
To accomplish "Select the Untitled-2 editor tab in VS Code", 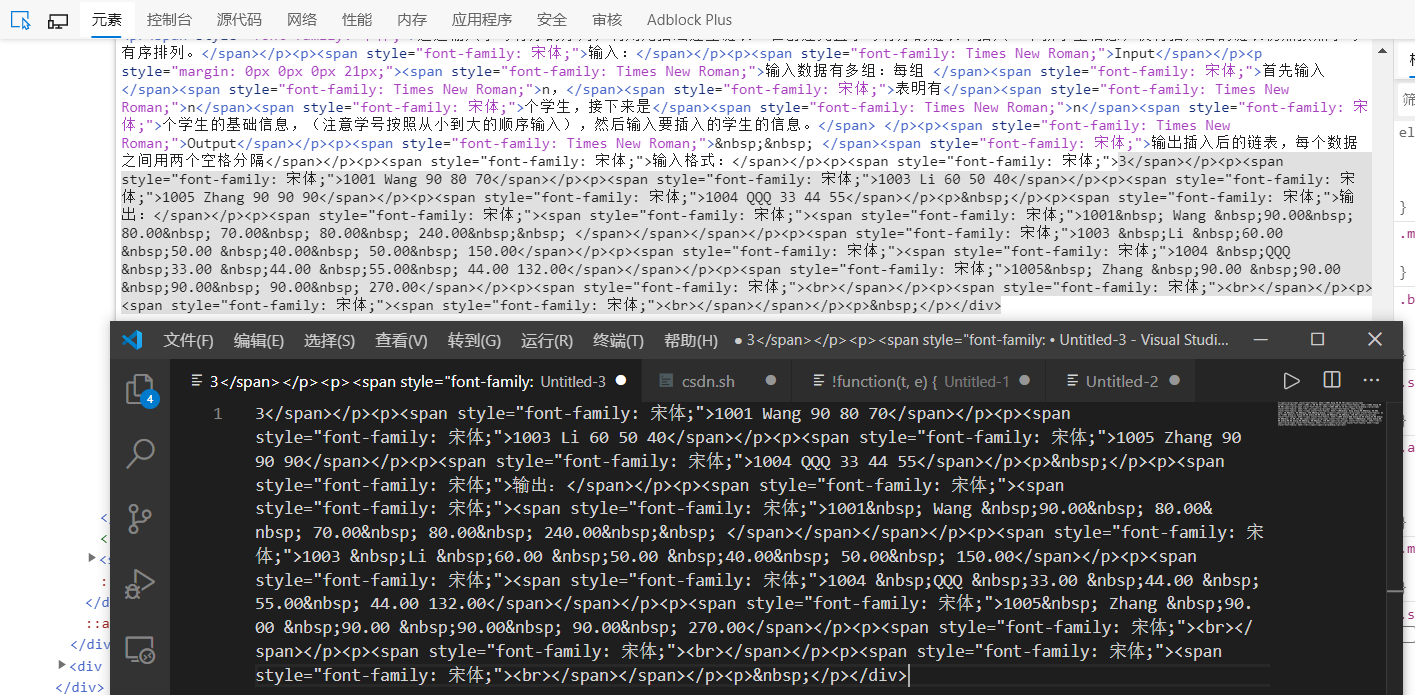I will coord(1121,381).
